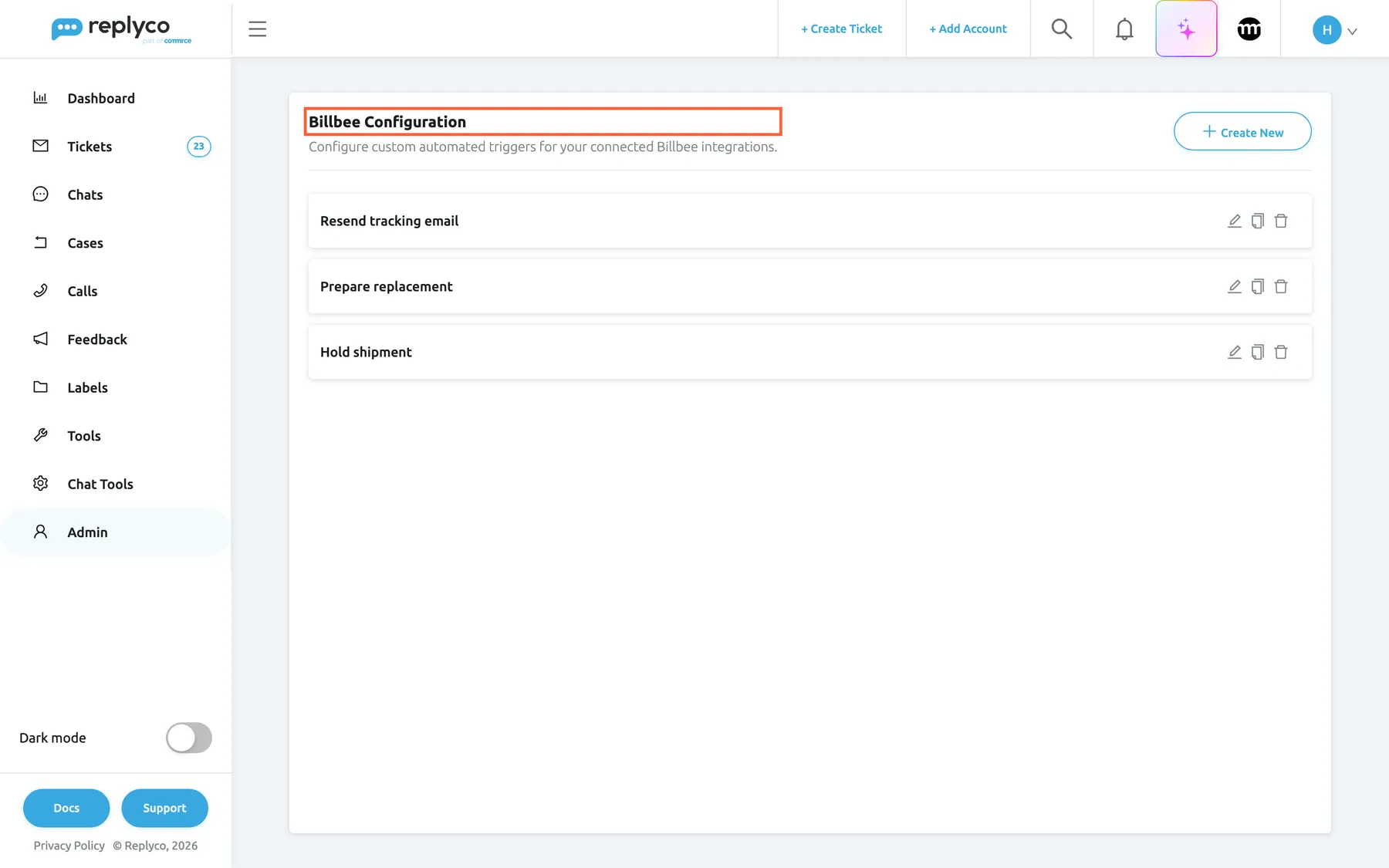Screen dimensions: 1389x868
Task: Open Dashboard in sidebar
Action: click(x=100, y=98)
